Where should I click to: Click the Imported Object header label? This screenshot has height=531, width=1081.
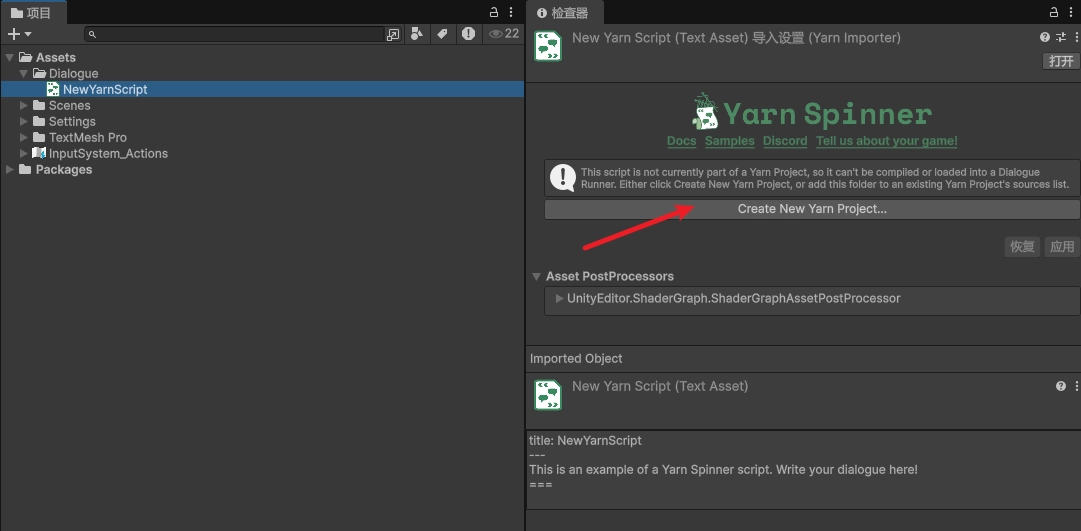pyautogui.click(x=576, y=359)
